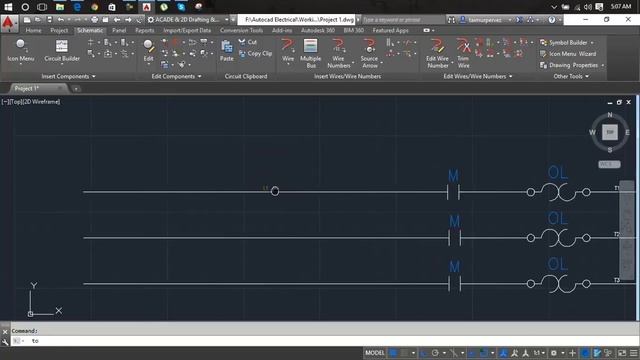Viewport: 640px width, 360px height.
Task: Open the workspace ACADE & 2D Drafting dropdown
Action: click(x=188, y=20)
